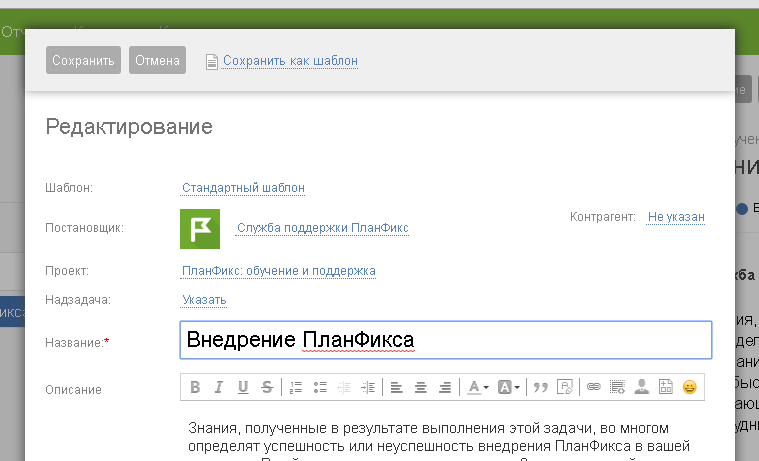Align description text right
The height and width of the screenshot is (461, 759).
pos(445,387)
